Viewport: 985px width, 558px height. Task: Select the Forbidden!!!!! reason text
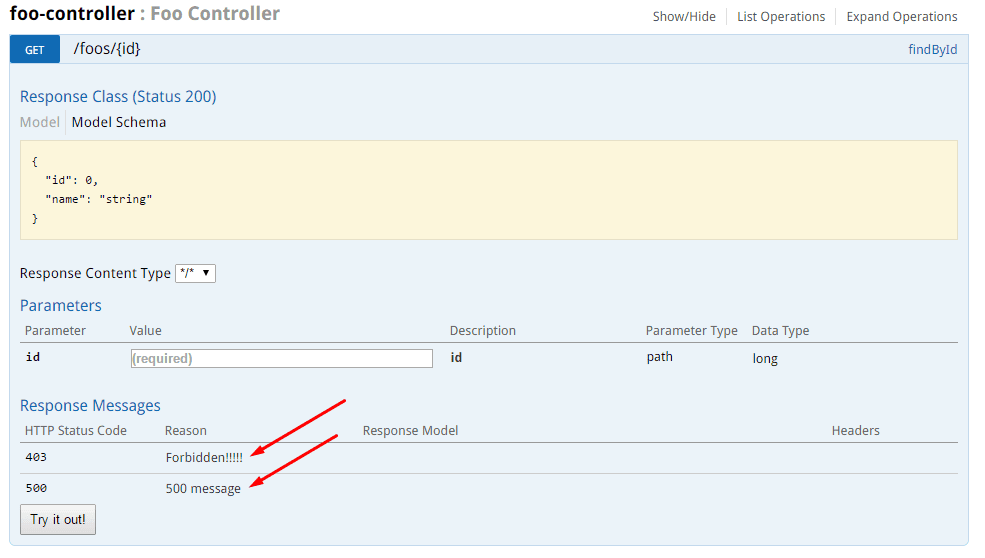pos(204,457)
